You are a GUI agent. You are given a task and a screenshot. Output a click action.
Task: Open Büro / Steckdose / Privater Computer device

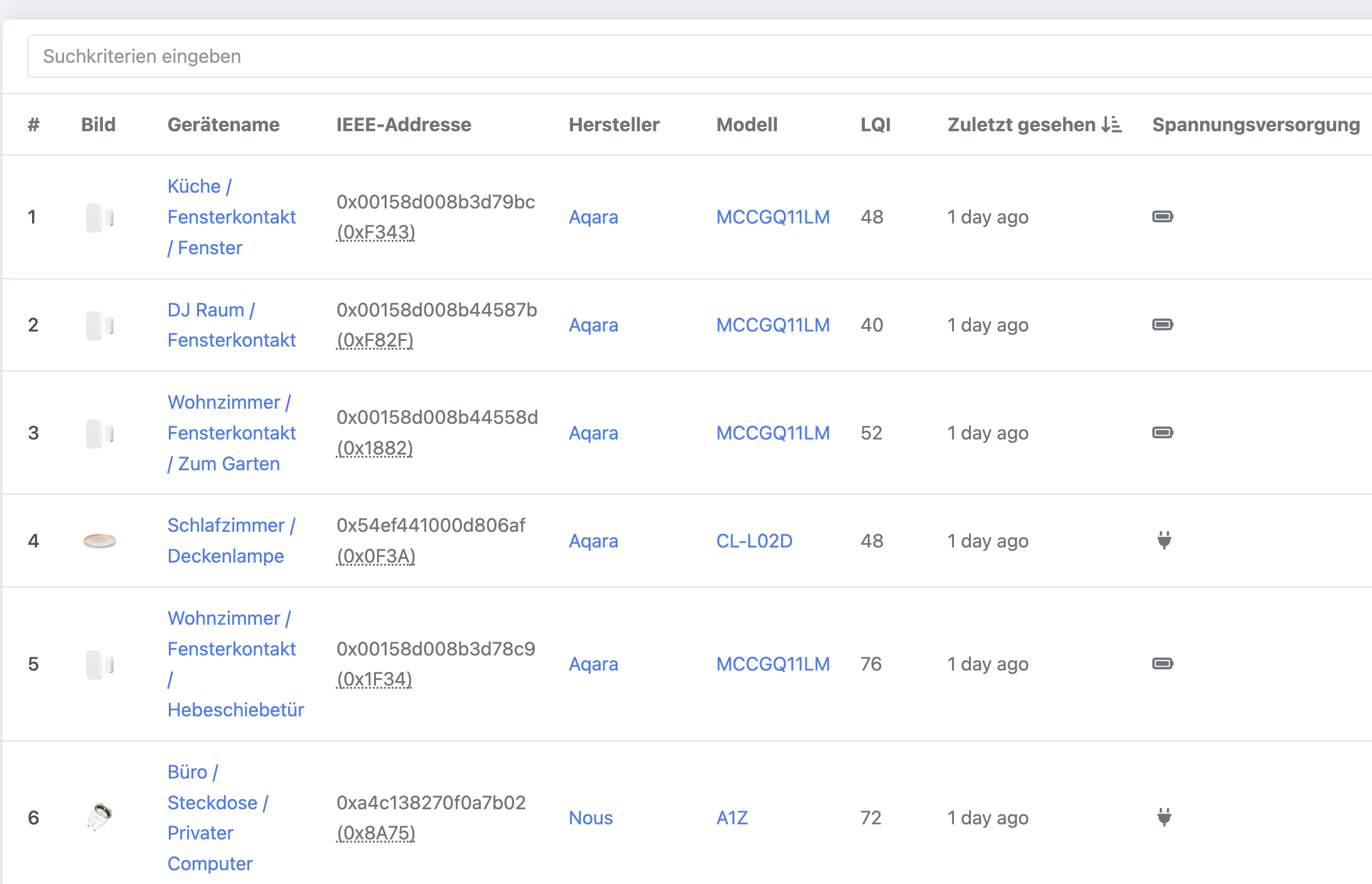218,817
